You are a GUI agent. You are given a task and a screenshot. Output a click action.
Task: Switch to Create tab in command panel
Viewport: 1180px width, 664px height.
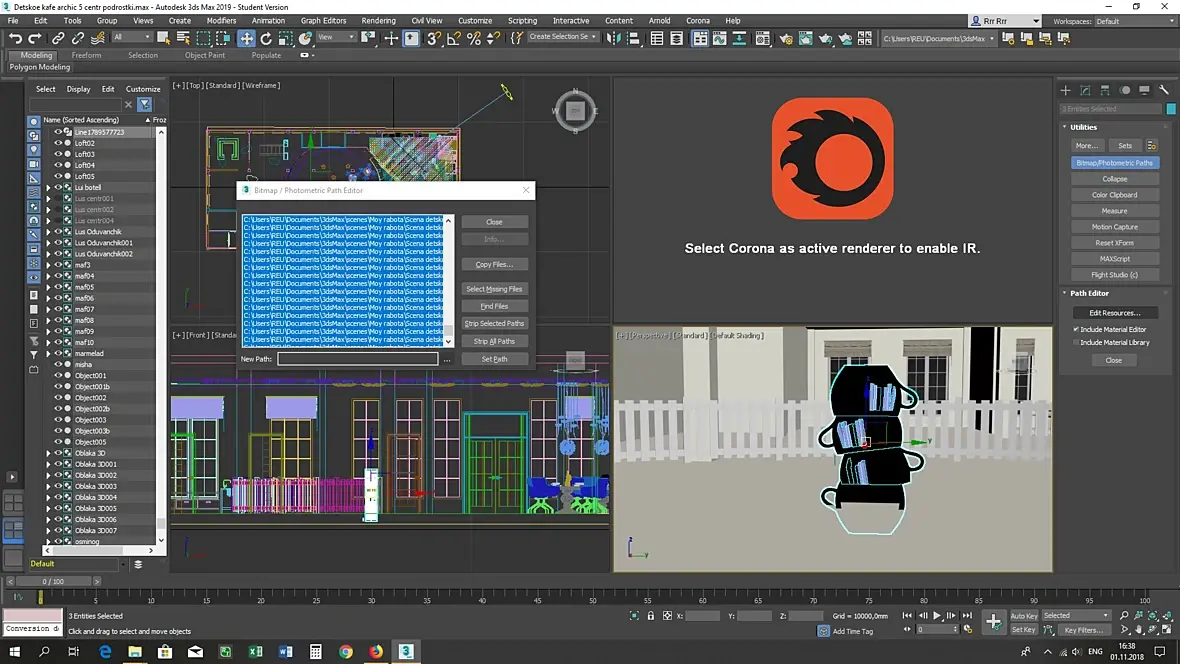coord(1066,90)
